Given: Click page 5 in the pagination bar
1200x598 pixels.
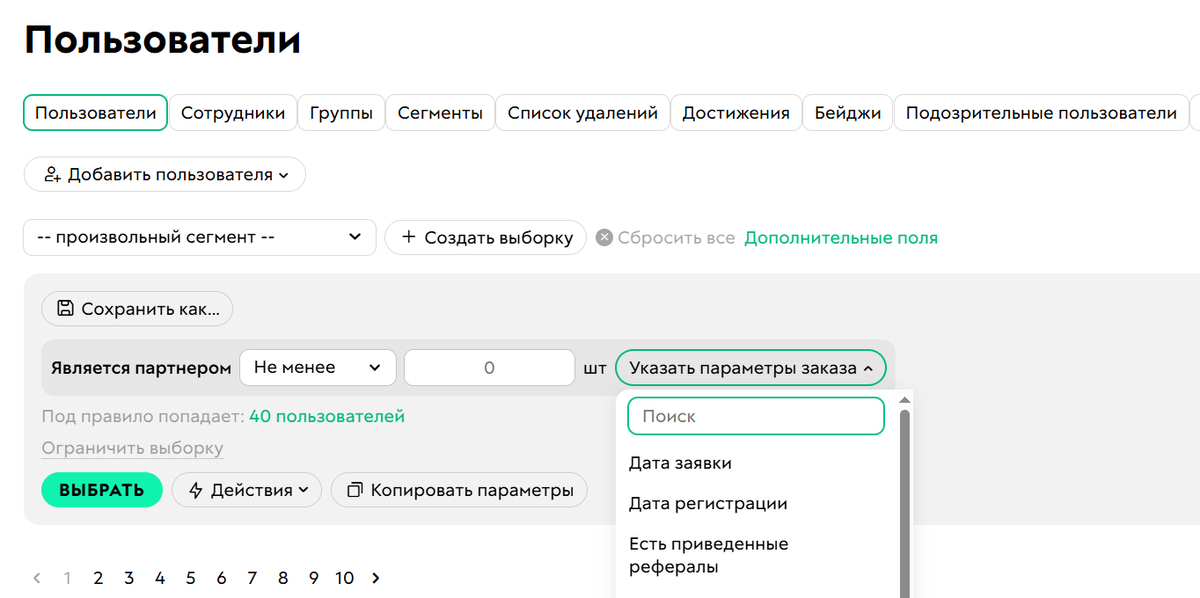Looking at the screenshot, I should tap(190, 578).
